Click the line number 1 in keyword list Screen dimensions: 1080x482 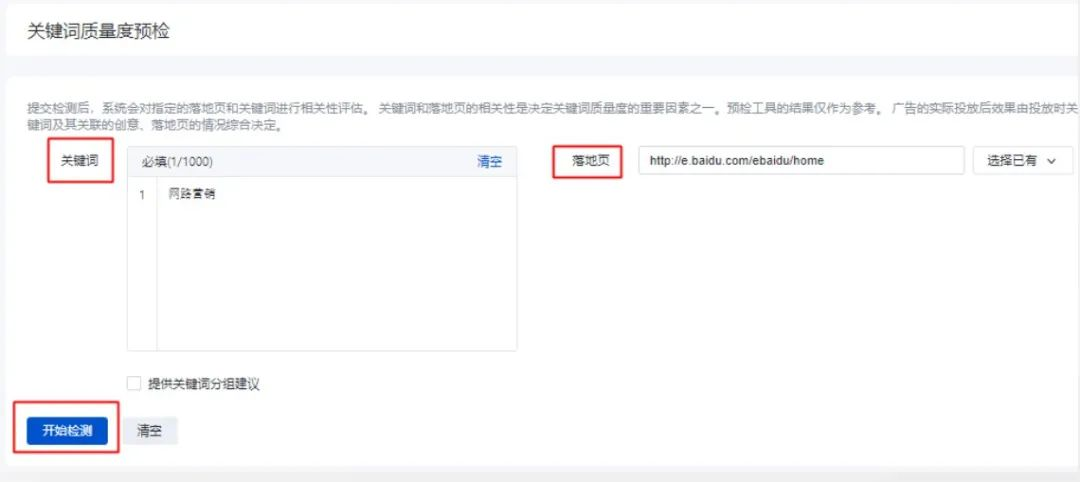click(x=142, y=195)
